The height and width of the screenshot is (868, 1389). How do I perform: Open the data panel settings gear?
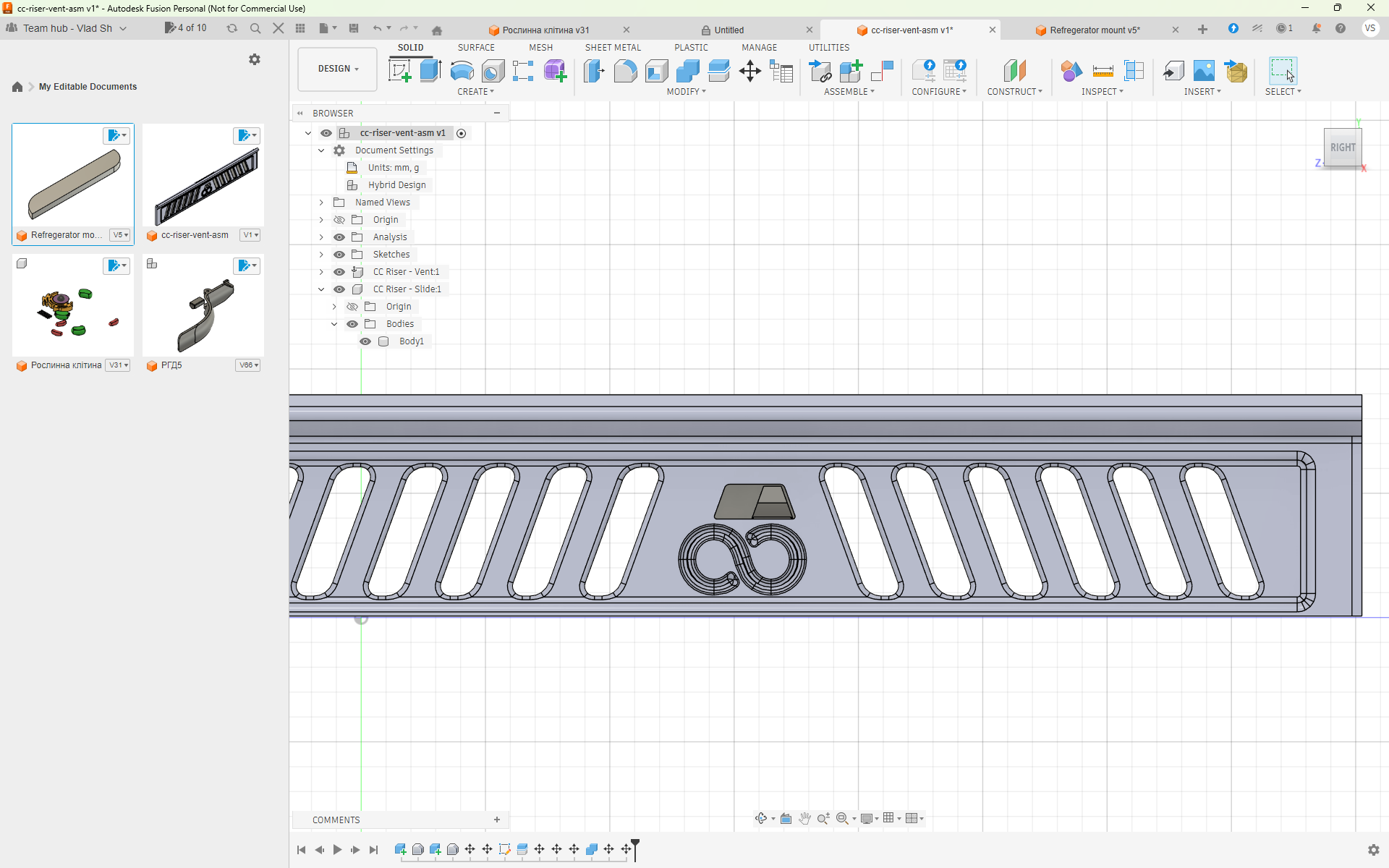click(255, 59)
